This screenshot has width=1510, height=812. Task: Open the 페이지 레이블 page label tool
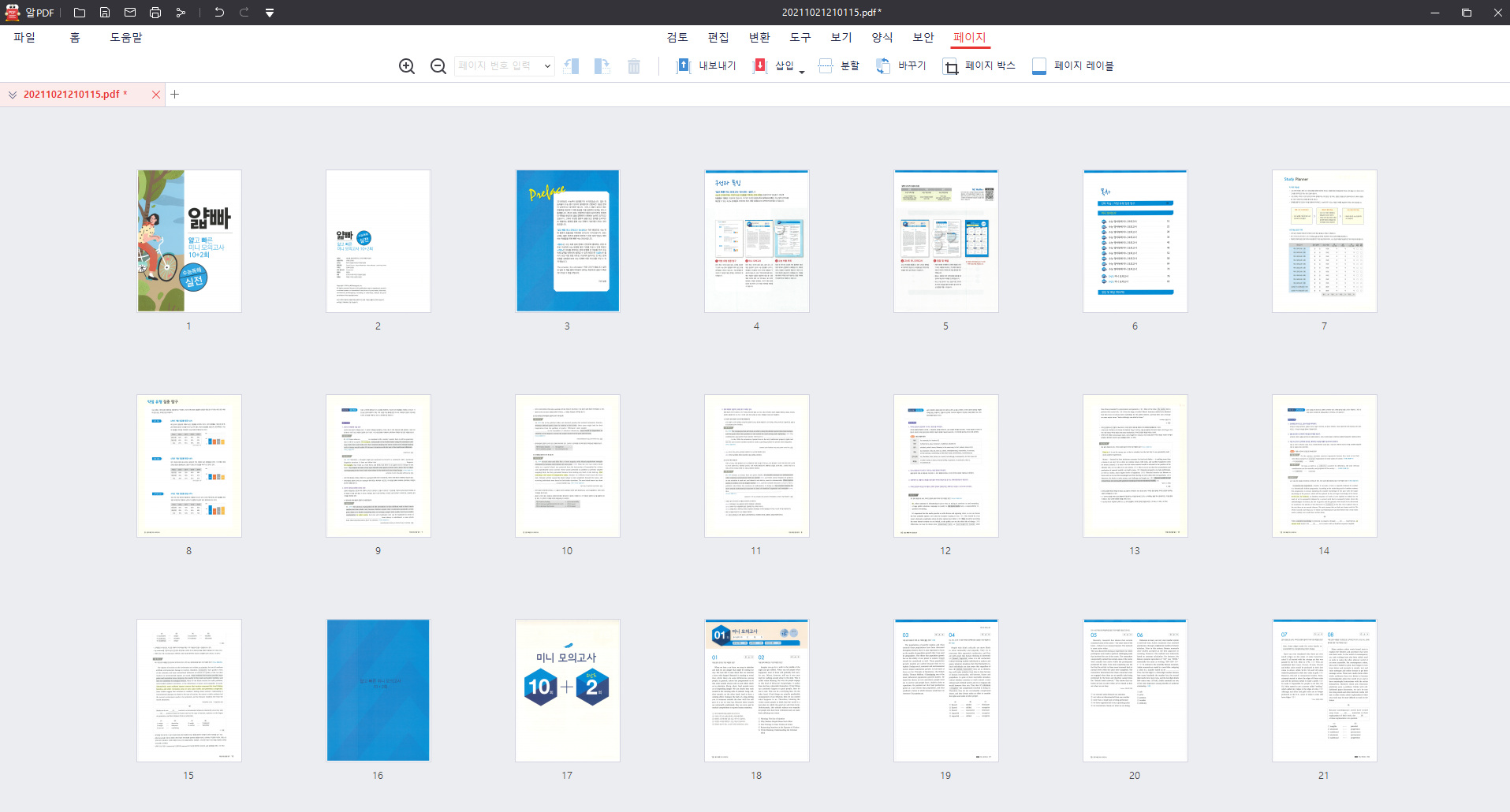pos(1073,66)
